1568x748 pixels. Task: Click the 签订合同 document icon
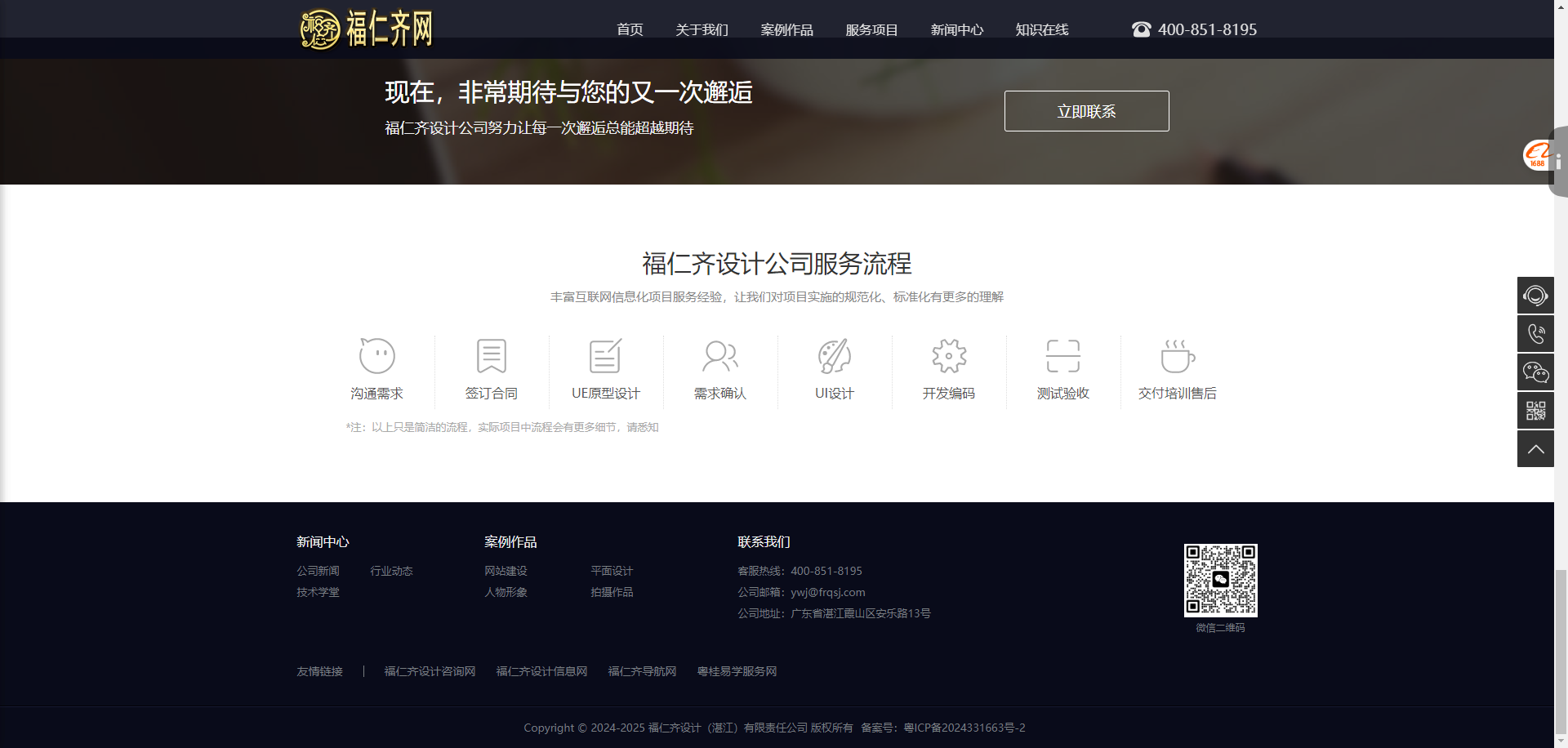point(492,356)
